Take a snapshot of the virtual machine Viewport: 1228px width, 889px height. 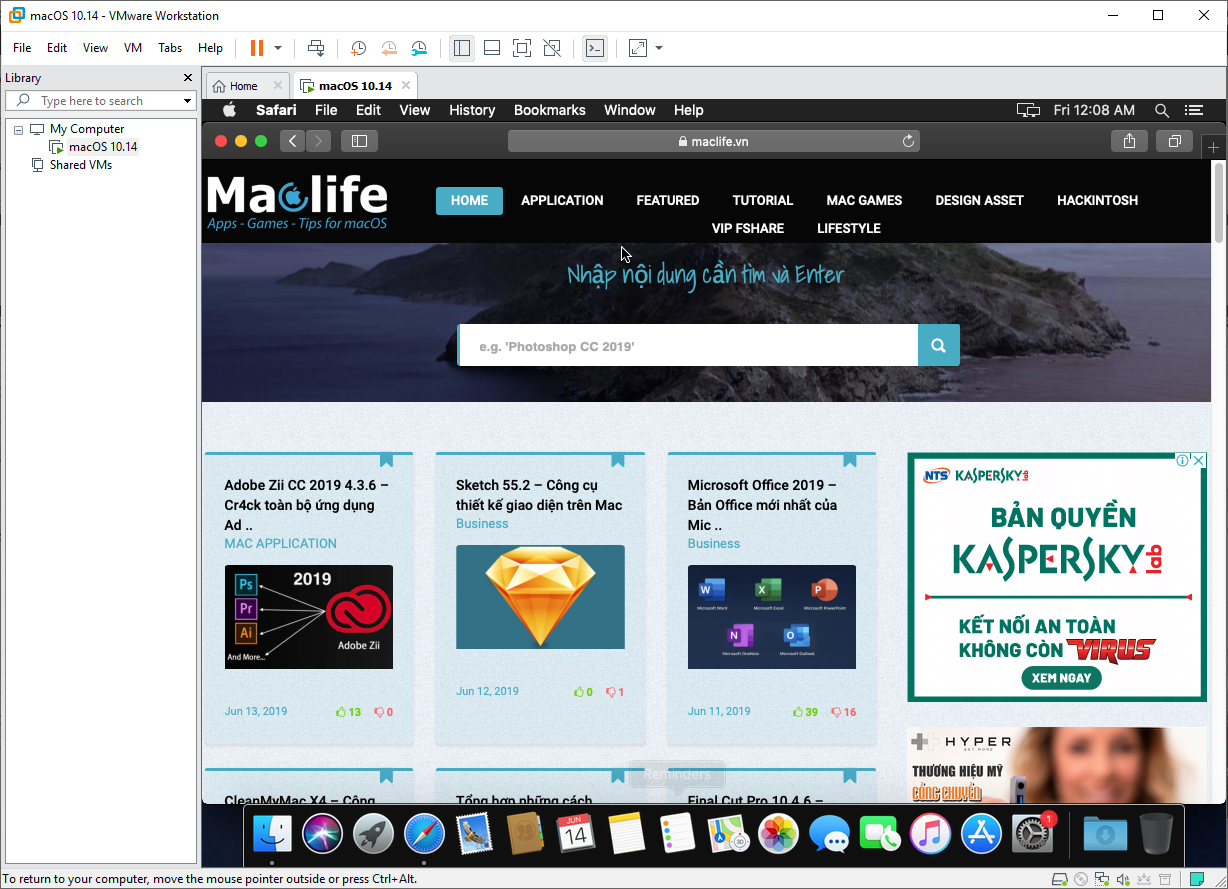pos(358,47)
